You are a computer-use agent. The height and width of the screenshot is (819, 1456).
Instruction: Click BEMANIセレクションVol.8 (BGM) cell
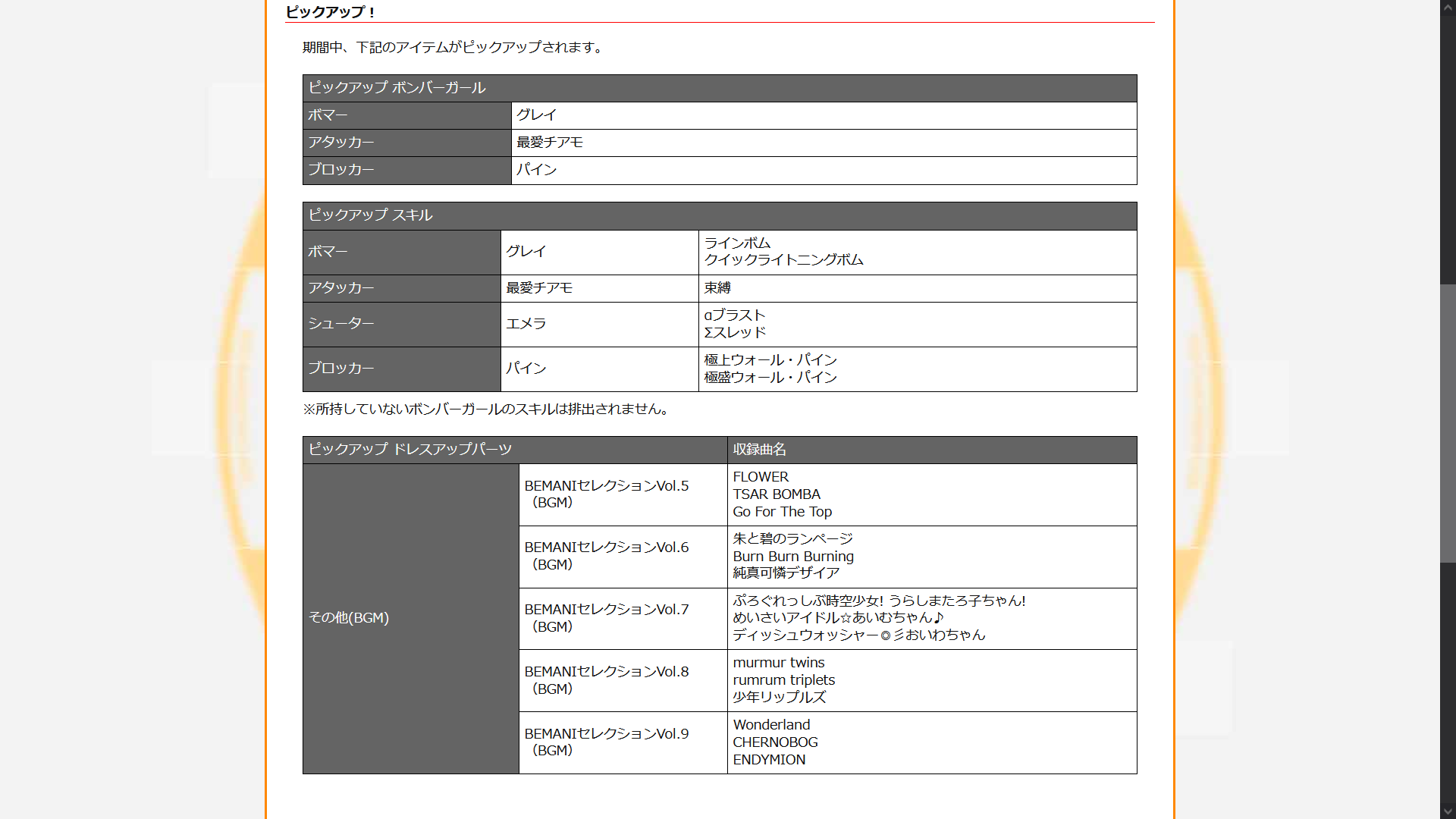pos(623,681)
